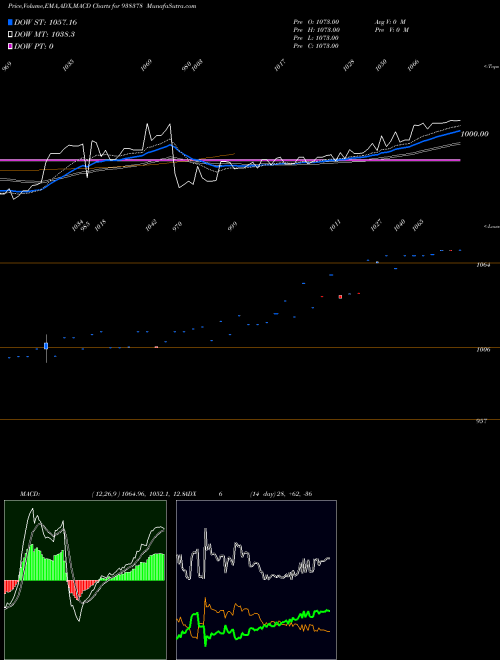Click the 957 price axis label
Screen dimensions: 500x660
tap(481, 421)
